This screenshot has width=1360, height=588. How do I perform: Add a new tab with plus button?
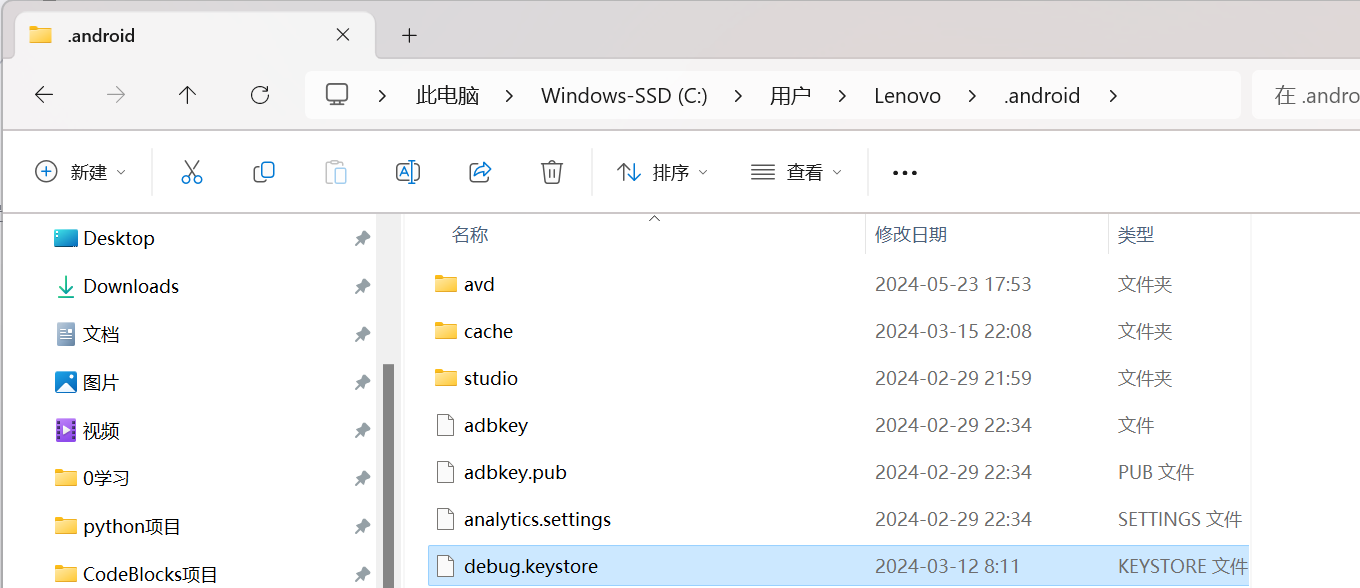pos(409,35)
